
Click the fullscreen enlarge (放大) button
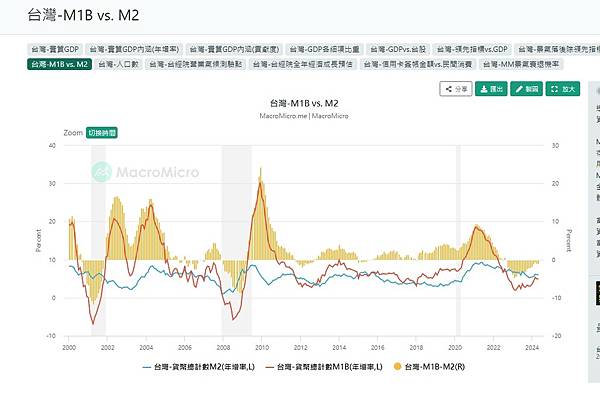tap(562, 89)
